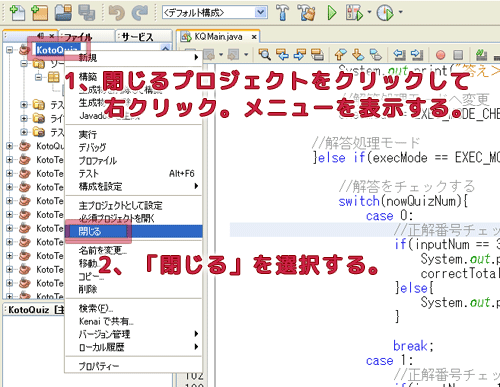The width and height of the screenshot is (500, 387).
Task: Switch to the ファイル tab
Action: [x=86, y=36]
